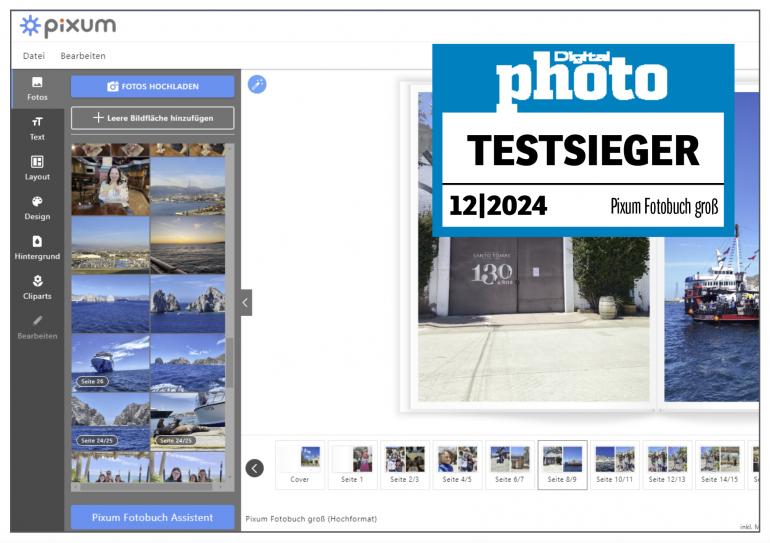770x543 pixels.
Task: Go to previous pages in the page strip
Action: click(254, 468)
